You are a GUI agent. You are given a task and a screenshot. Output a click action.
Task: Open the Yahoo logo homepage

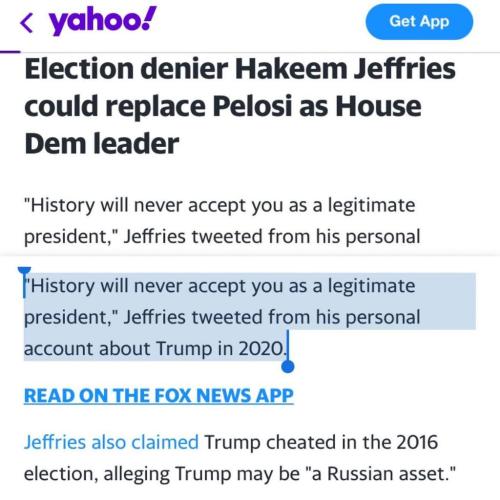[x=103, y=22]
